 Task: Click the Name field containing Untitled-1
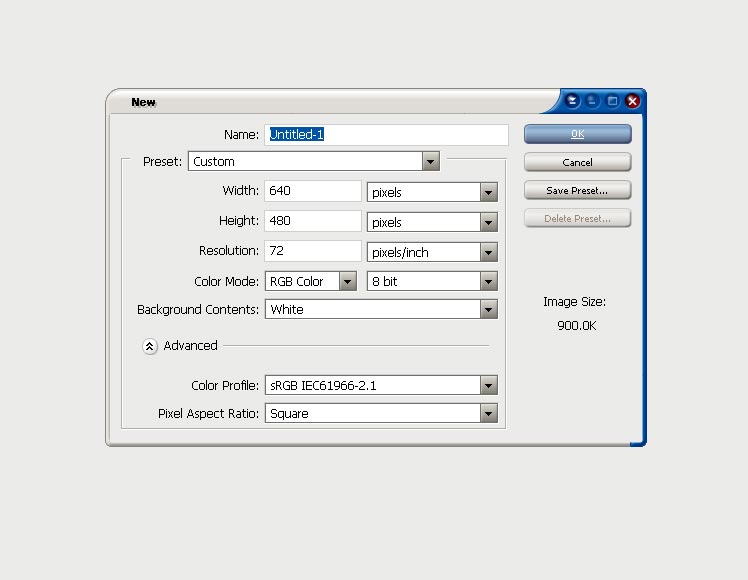pyautogui.click(x=386, y=135)
